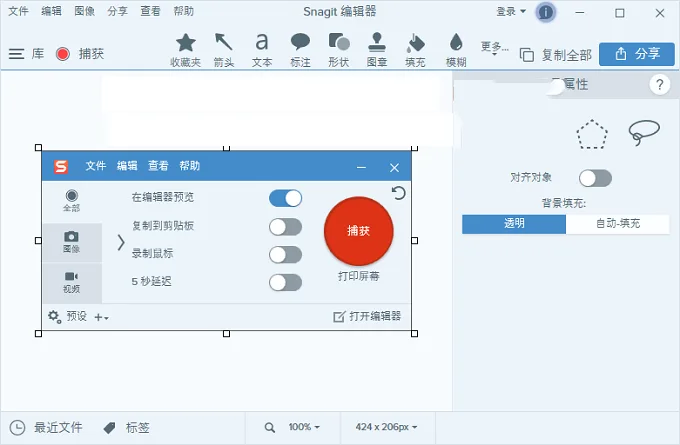Click the 标签 tag icon
680x445 pixels.
(x=110, y=428)
